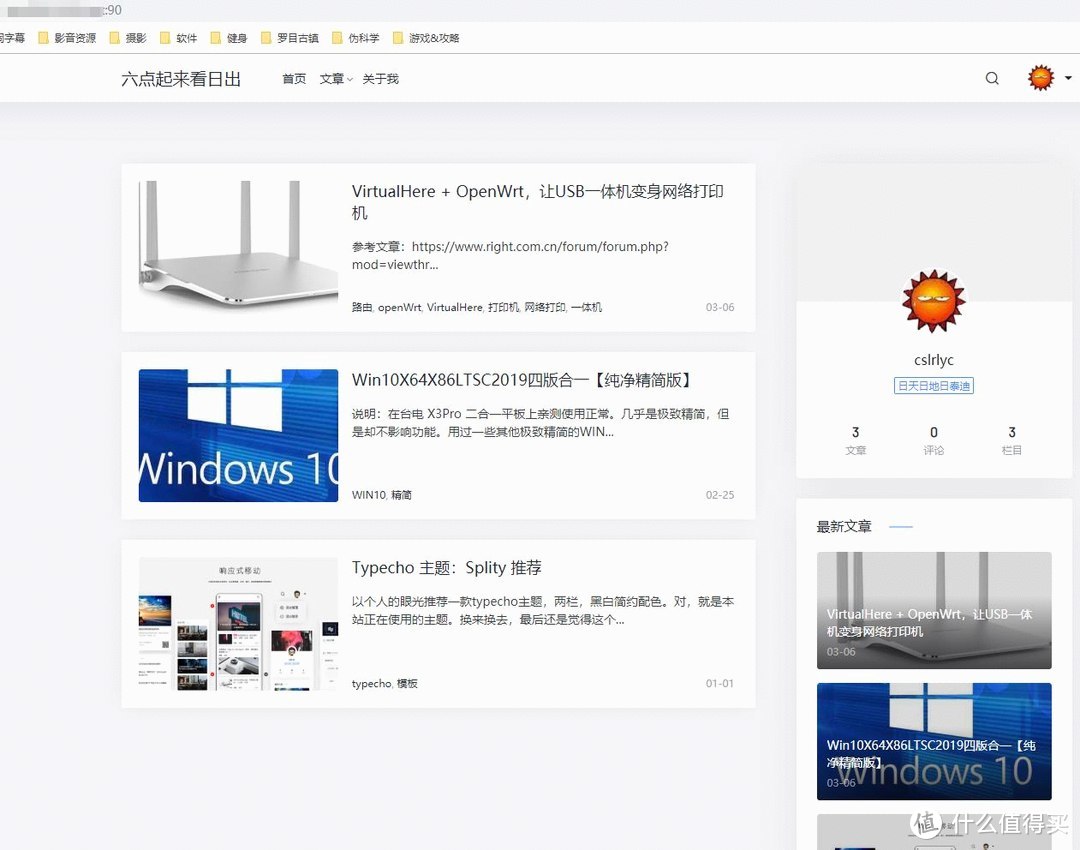The height and width of the screenshot is (850, 1080).
Task: Select the VirtualHere tag
Action: pos(455,307)
